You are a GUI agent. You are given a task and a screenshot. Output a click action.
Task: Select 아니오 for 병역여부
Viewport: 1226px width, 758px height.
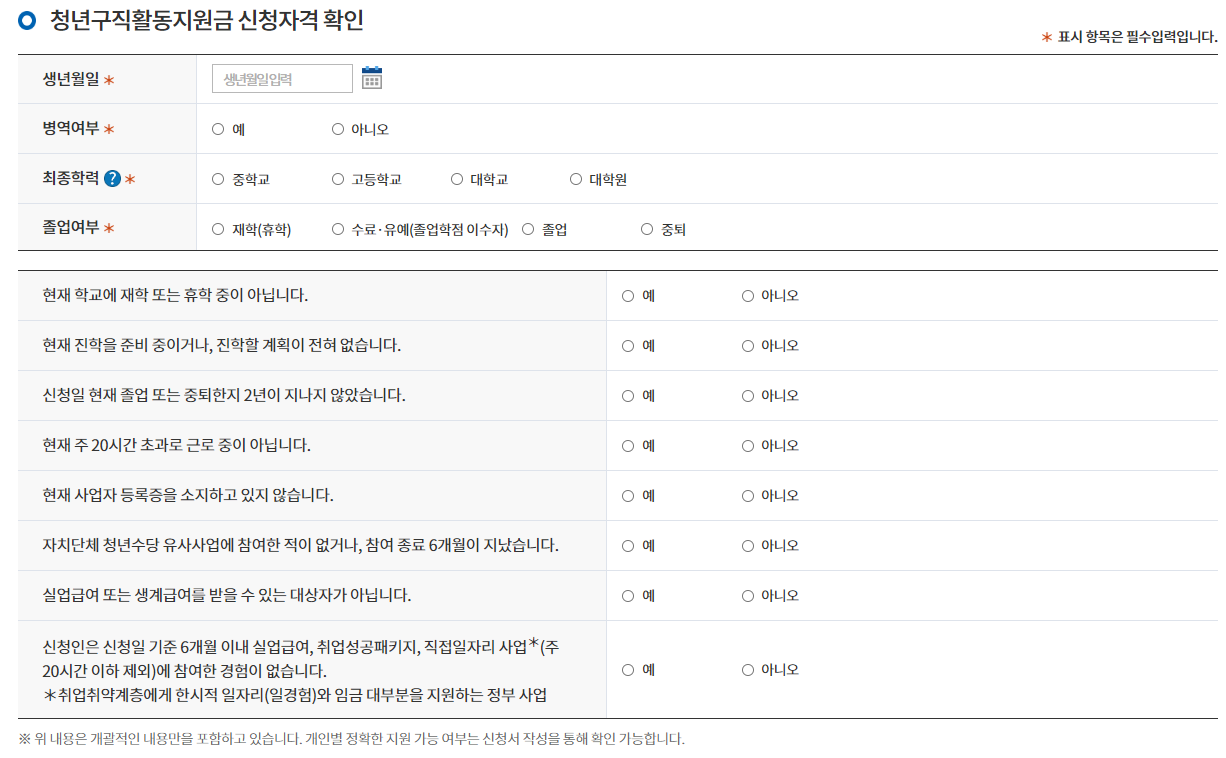[338, 129]
